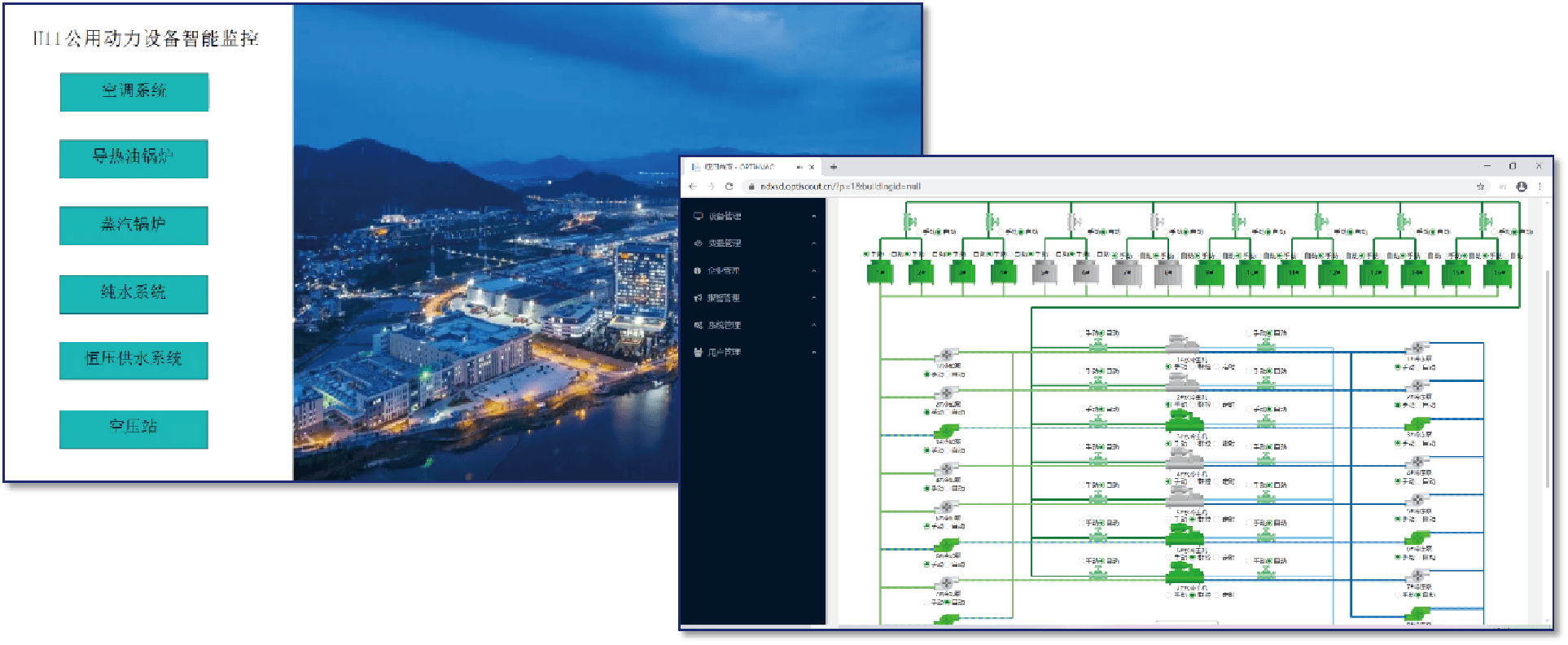Image resolution: width=1568 pixels, height=645 pixels.
Task: Select 手动 radio for 1# cooling pump
Action: [x=926, y=375]
